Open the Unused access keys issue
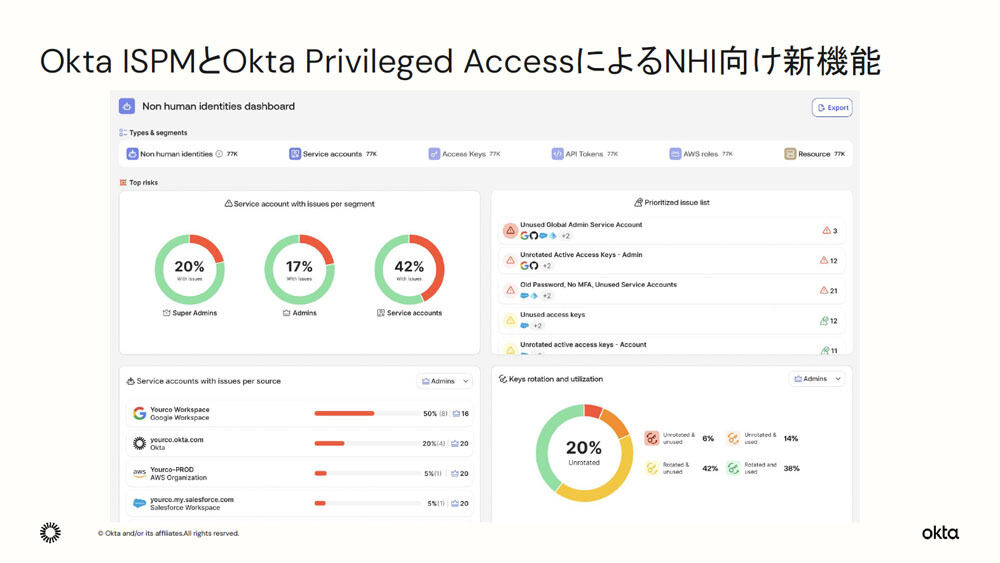Screen dimensions: 1000x563 [672, 320]
